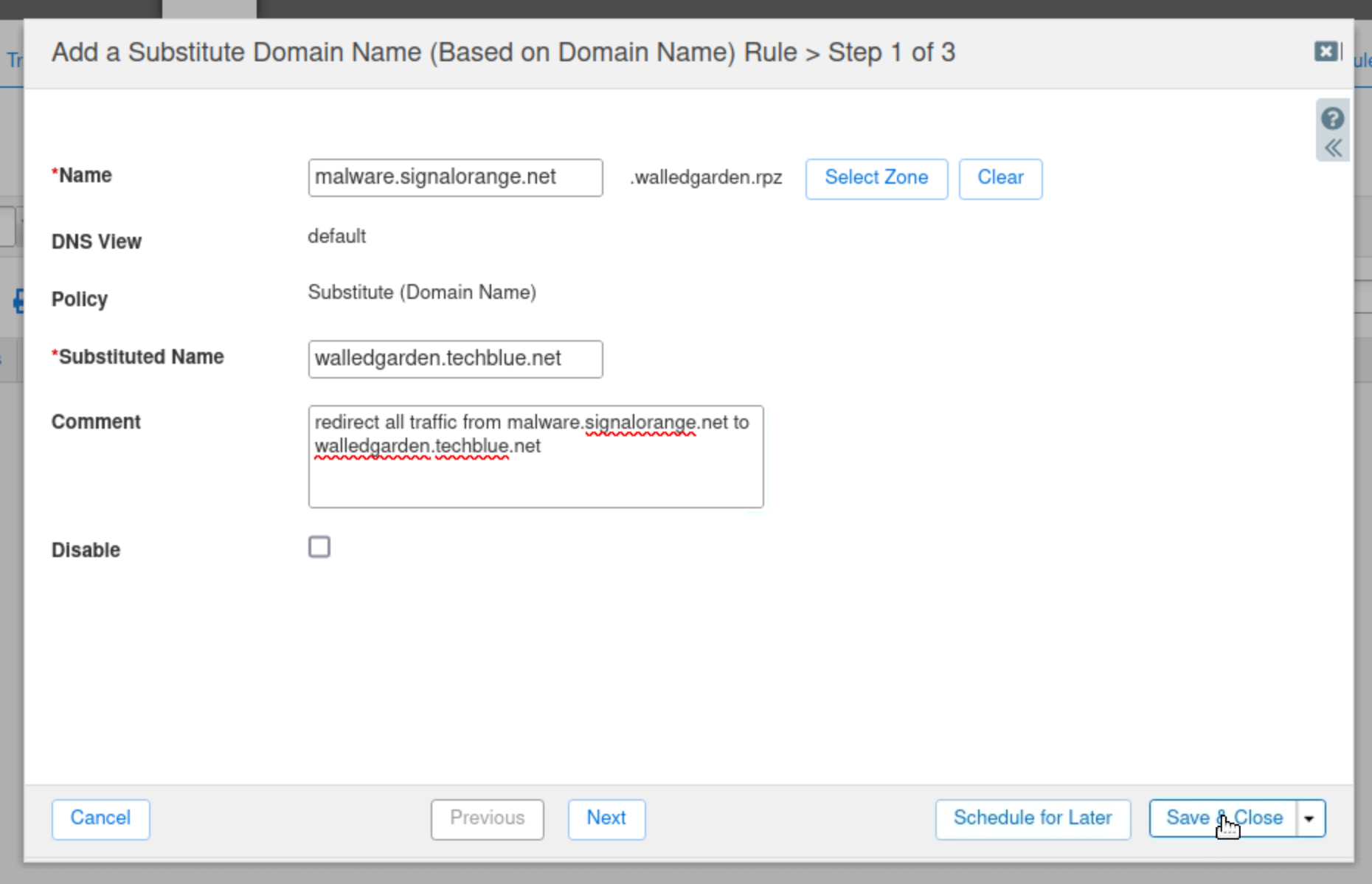
Task: Focus the Substituted Name input field
Action: [455, 359]
